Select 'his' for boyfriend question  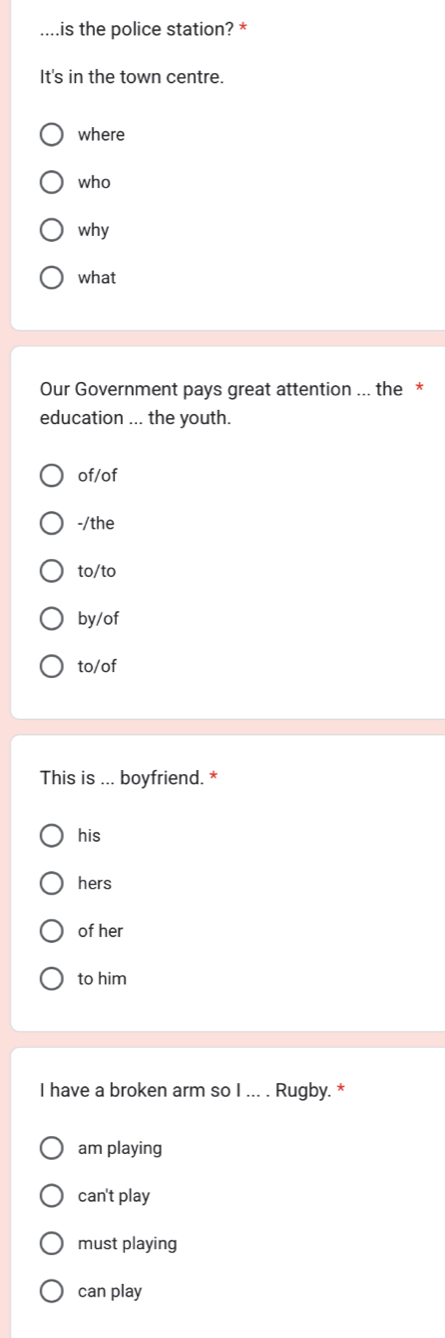coord(51,836)
